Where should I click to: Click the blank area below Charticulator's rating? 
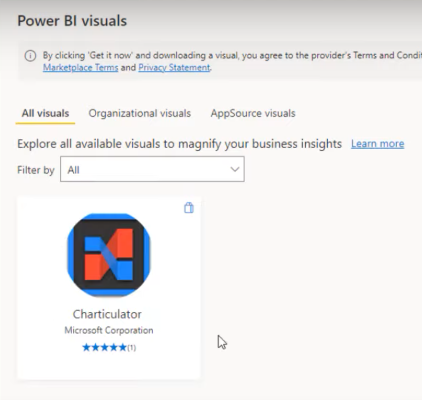109,366
